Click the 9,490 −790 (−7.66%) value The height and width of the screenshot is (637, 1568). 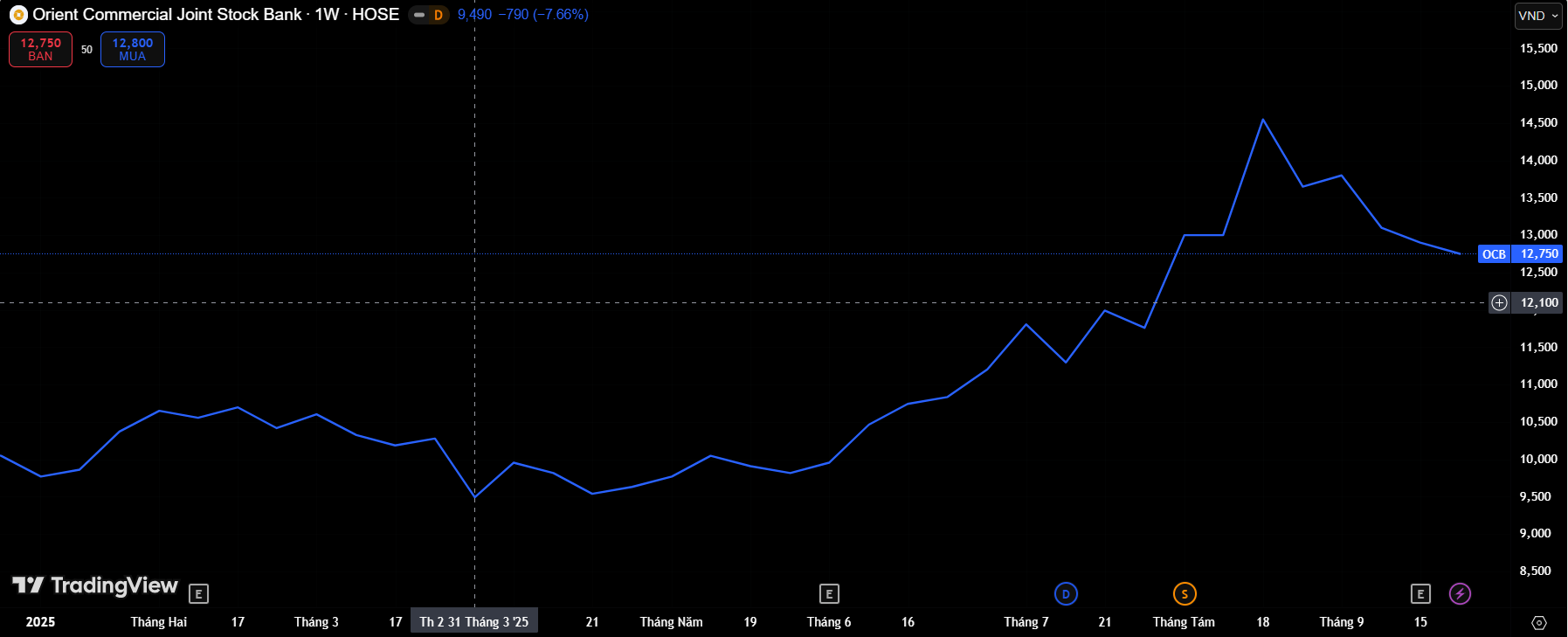point(523,15)
